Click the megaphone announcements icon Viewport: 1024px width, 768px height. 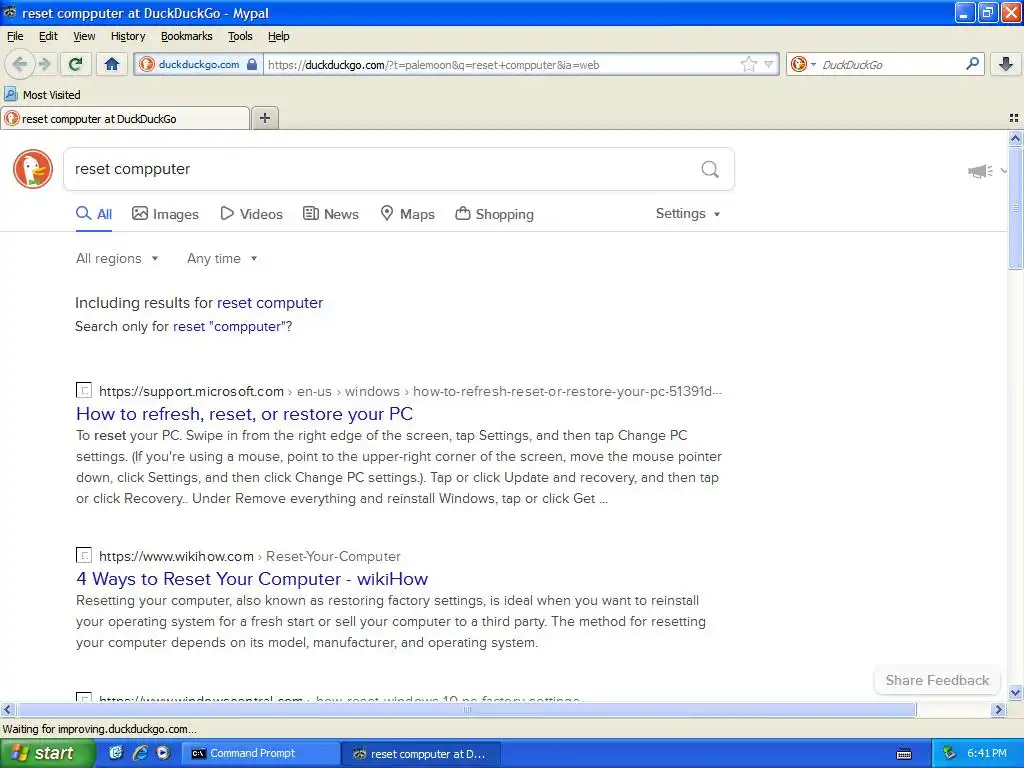click(980, 171)
